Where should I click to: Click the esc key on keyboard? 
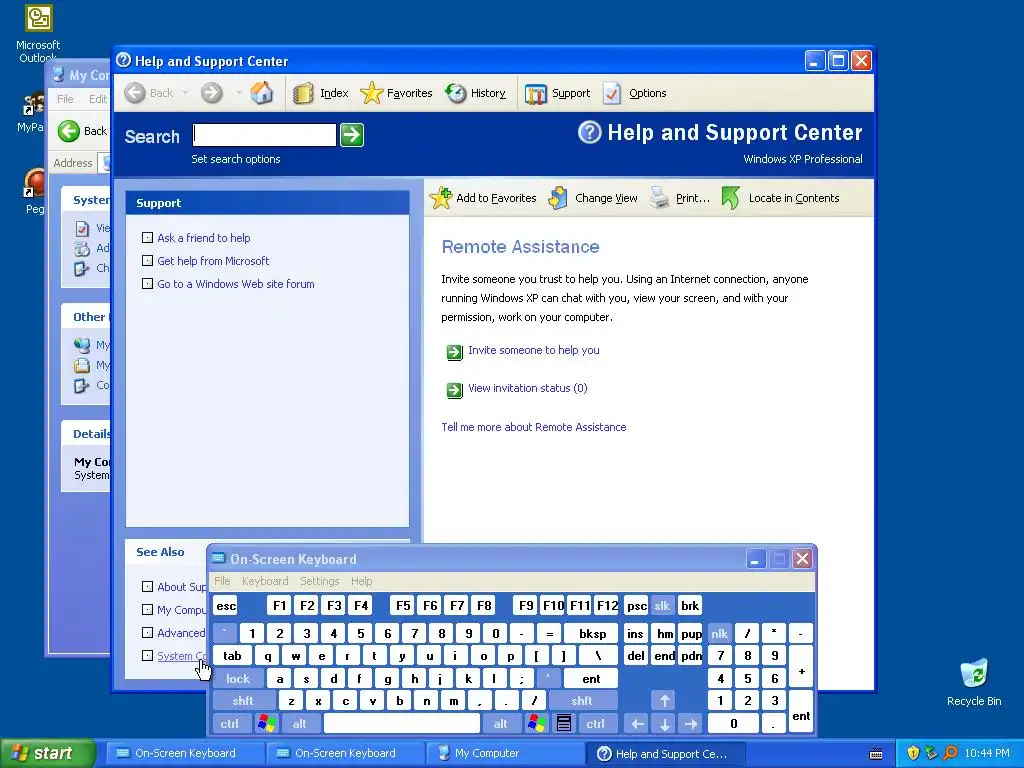(x=226, y=605)
